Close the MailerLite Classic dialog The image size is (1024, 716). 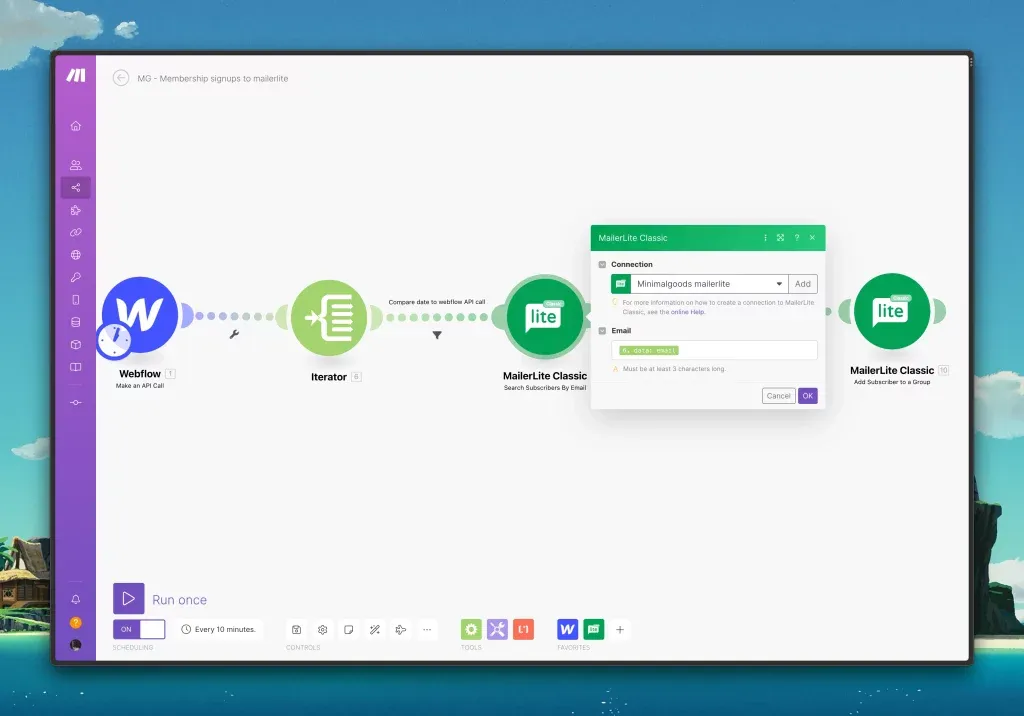(812, 238)
